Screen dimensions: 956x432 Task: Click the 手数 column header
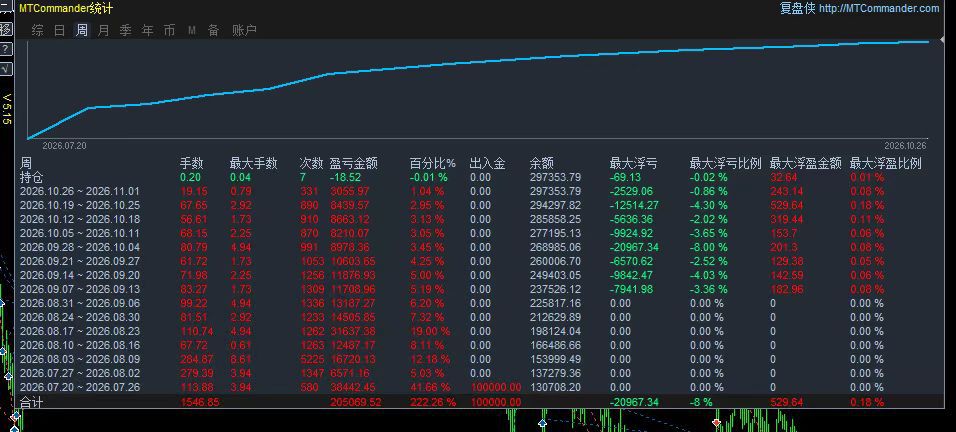191,163
